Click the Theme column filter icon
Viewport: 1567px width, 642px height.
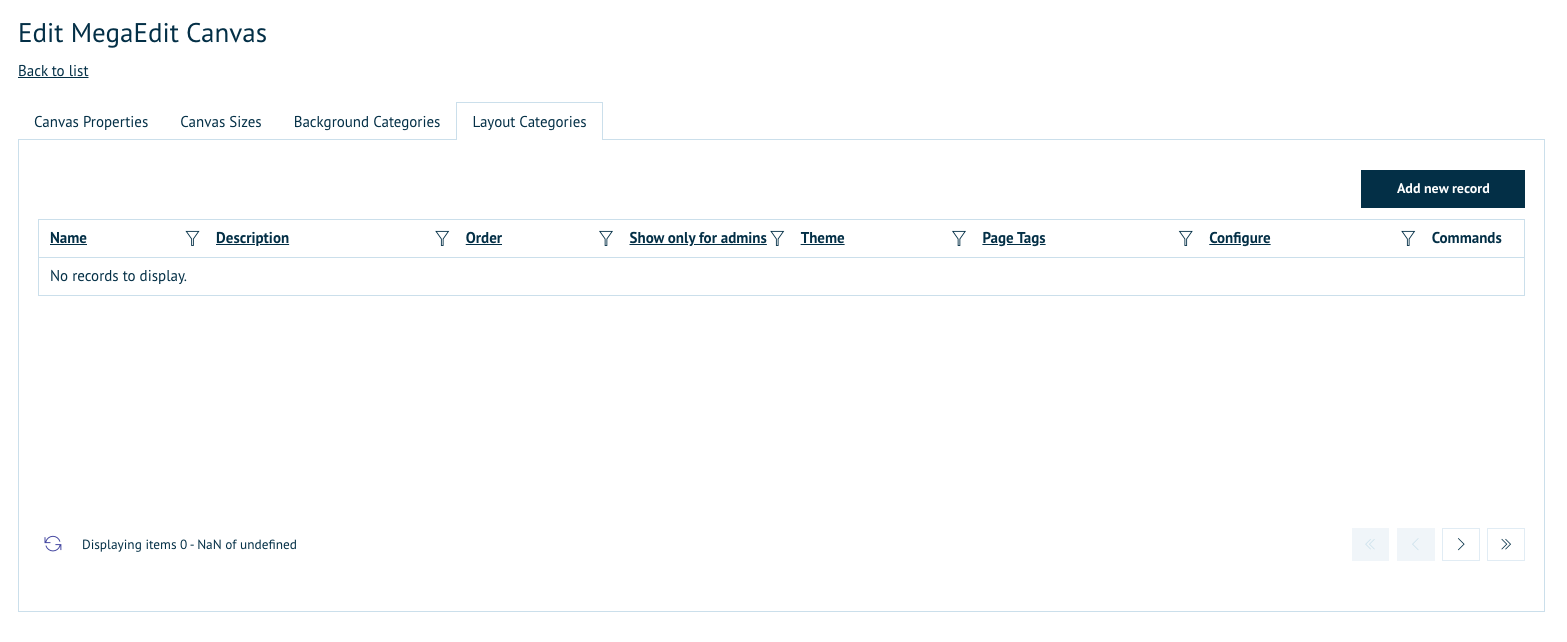tap(958, 238)
